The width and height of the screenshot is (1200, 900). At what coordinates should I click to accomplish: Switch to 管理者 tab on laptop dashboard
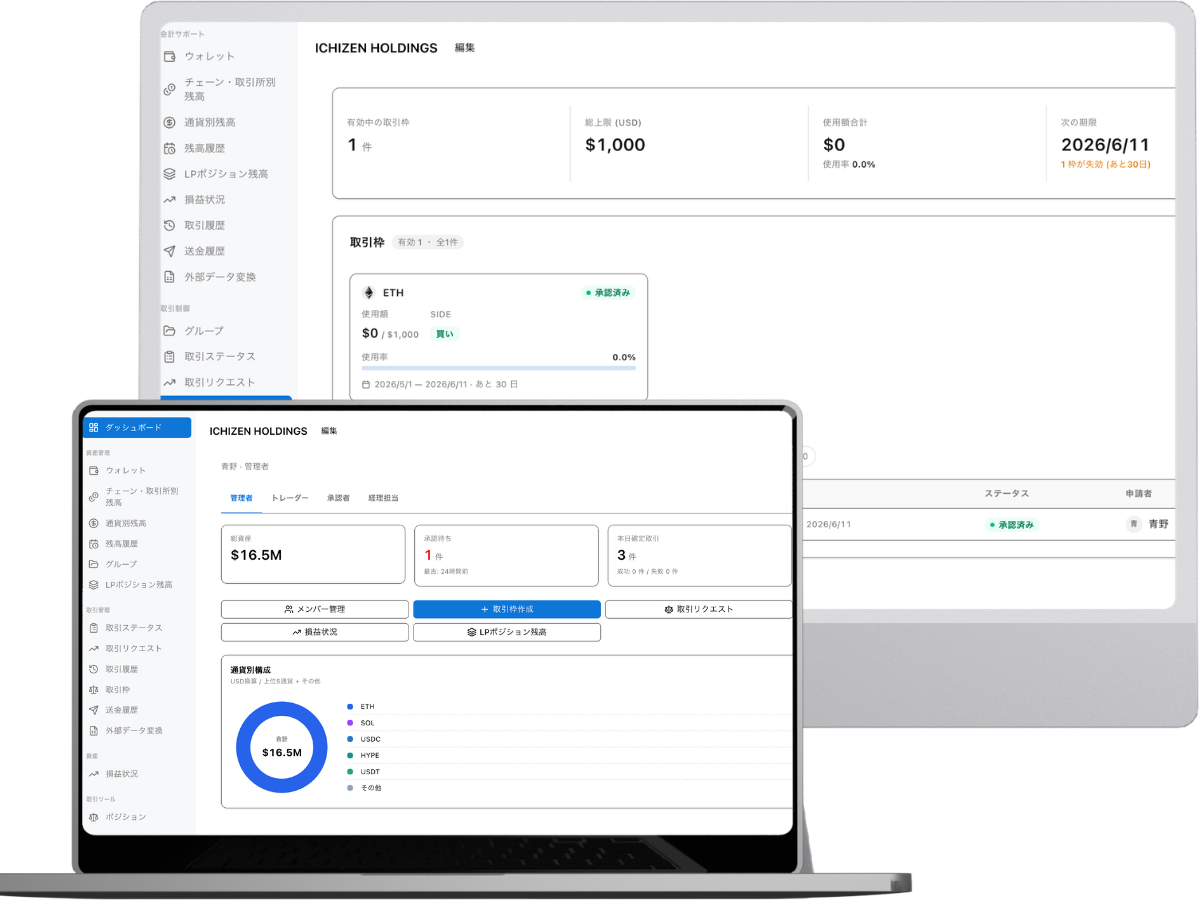coord(241,497)
